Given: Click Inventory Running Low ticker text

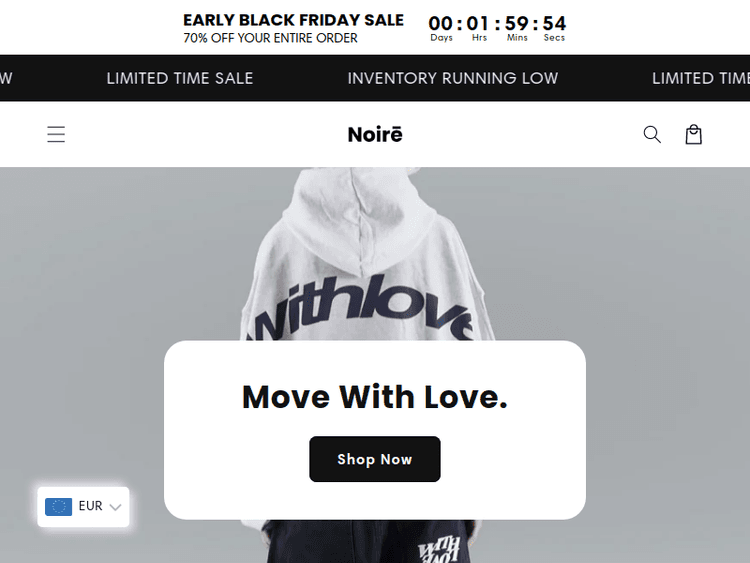Looking at the screenshot, I should pyautogui.click(x=453, y=78).
